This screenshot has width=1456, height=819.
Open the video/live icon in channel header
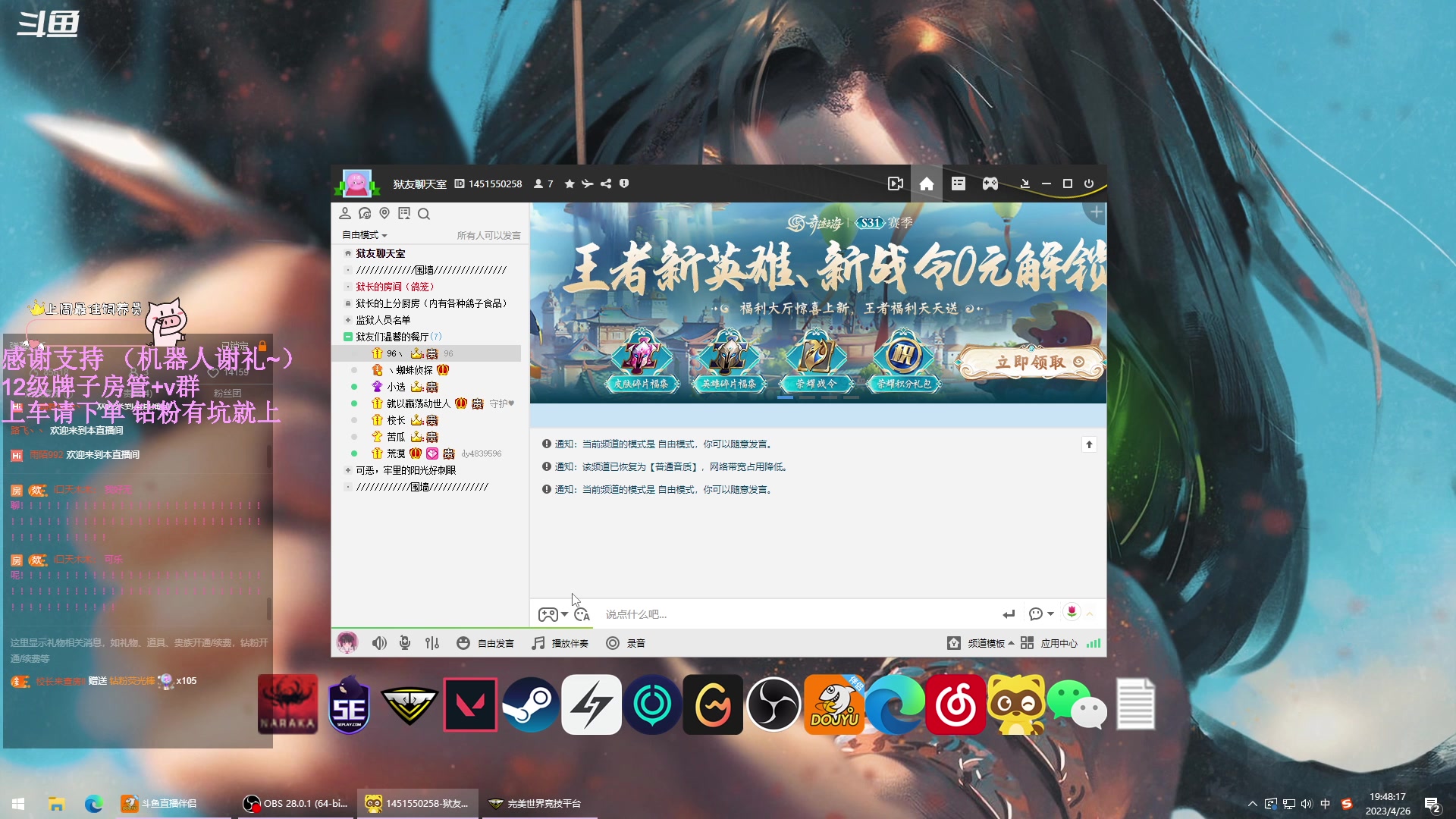(895, 184)
